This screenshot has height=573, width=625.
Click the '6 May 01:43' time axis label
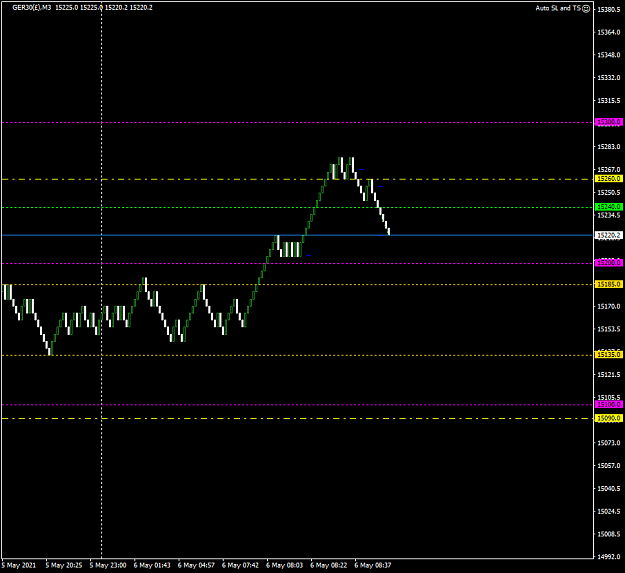pos(152,565)
